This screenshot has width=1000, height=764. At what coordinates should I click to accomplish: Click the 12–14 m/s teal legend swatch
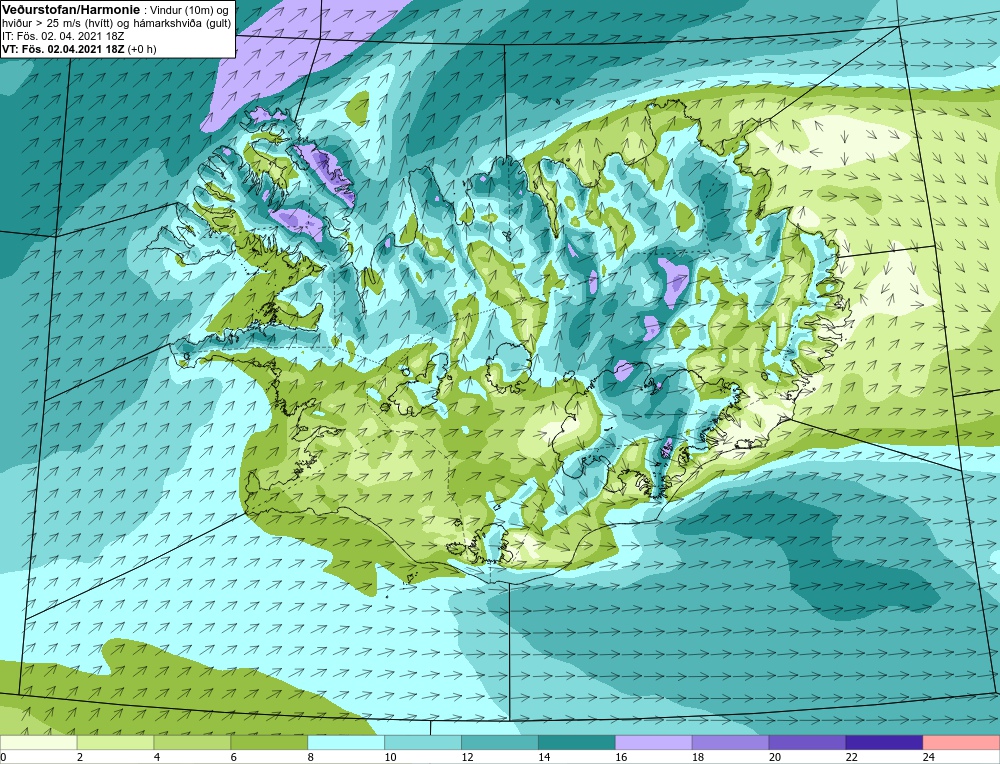pyautogui.click(x=500, y=743)
